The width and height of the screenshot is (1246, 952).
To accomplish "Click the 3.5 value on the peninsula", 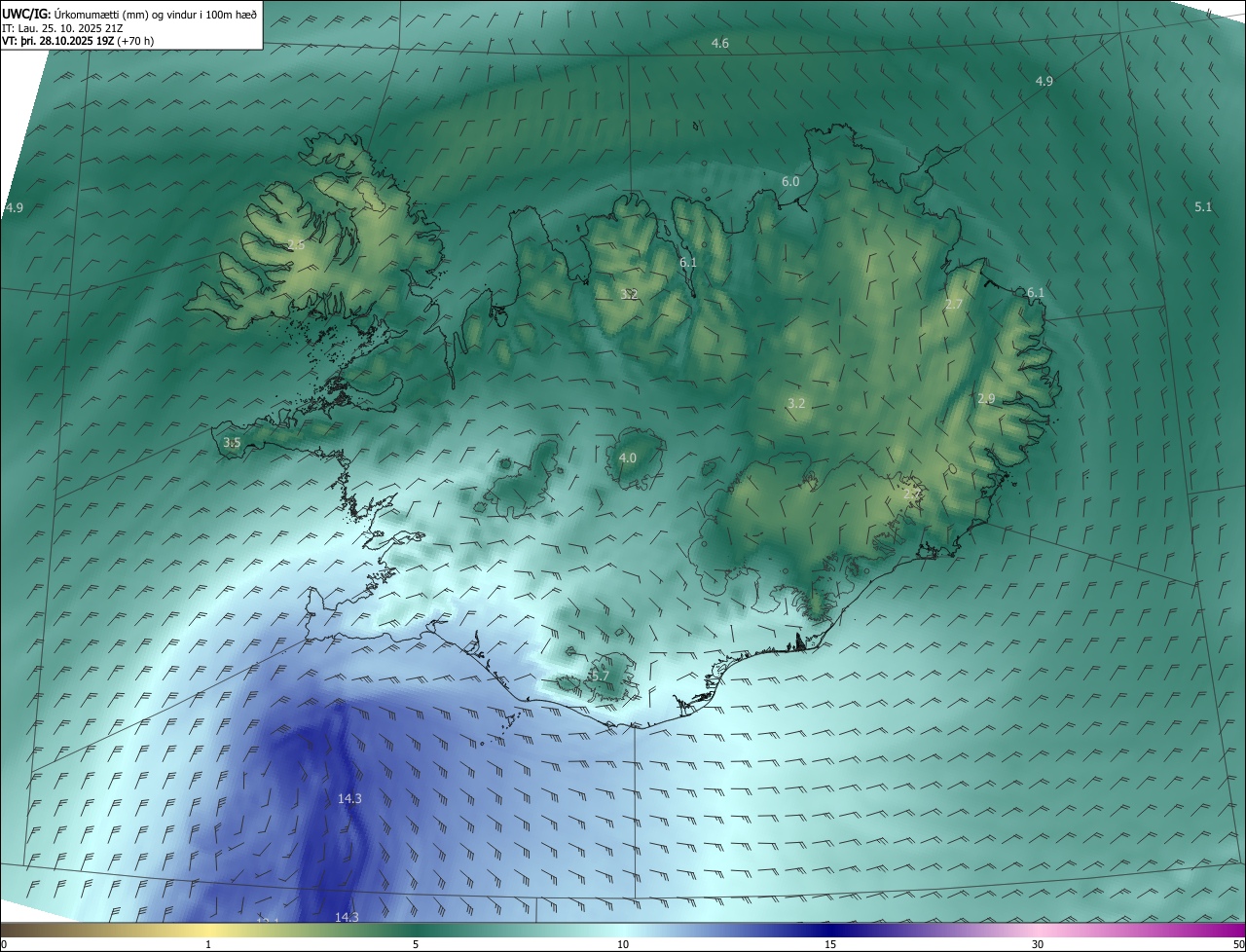I will [x=232, y=443].
